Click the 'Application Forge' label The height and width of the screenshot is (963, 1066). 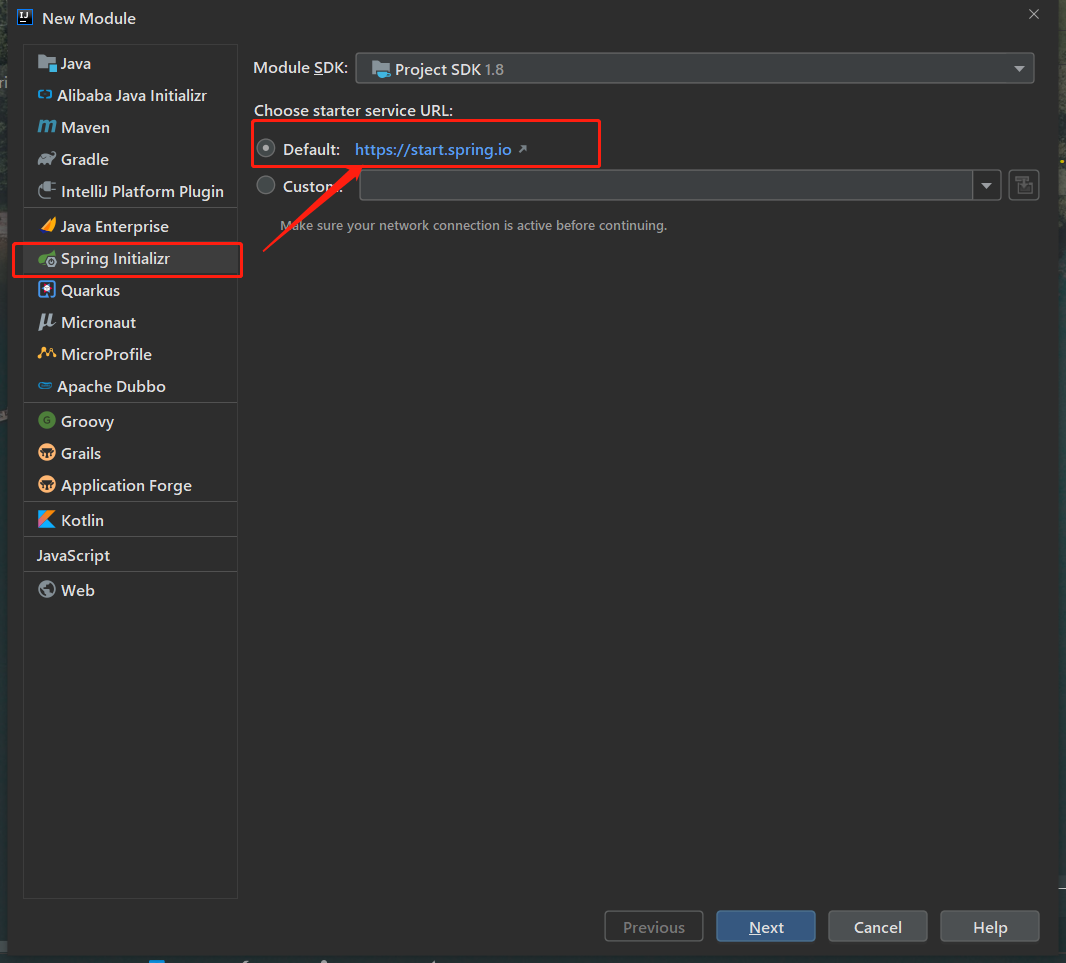coord(126,485)
